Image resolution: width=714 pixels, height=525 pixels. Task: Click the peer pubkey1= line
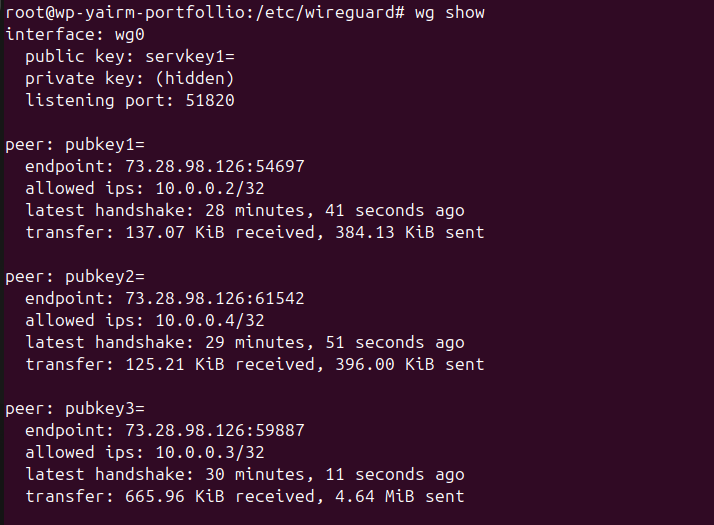pyautogui.click(x=75, y=145)
